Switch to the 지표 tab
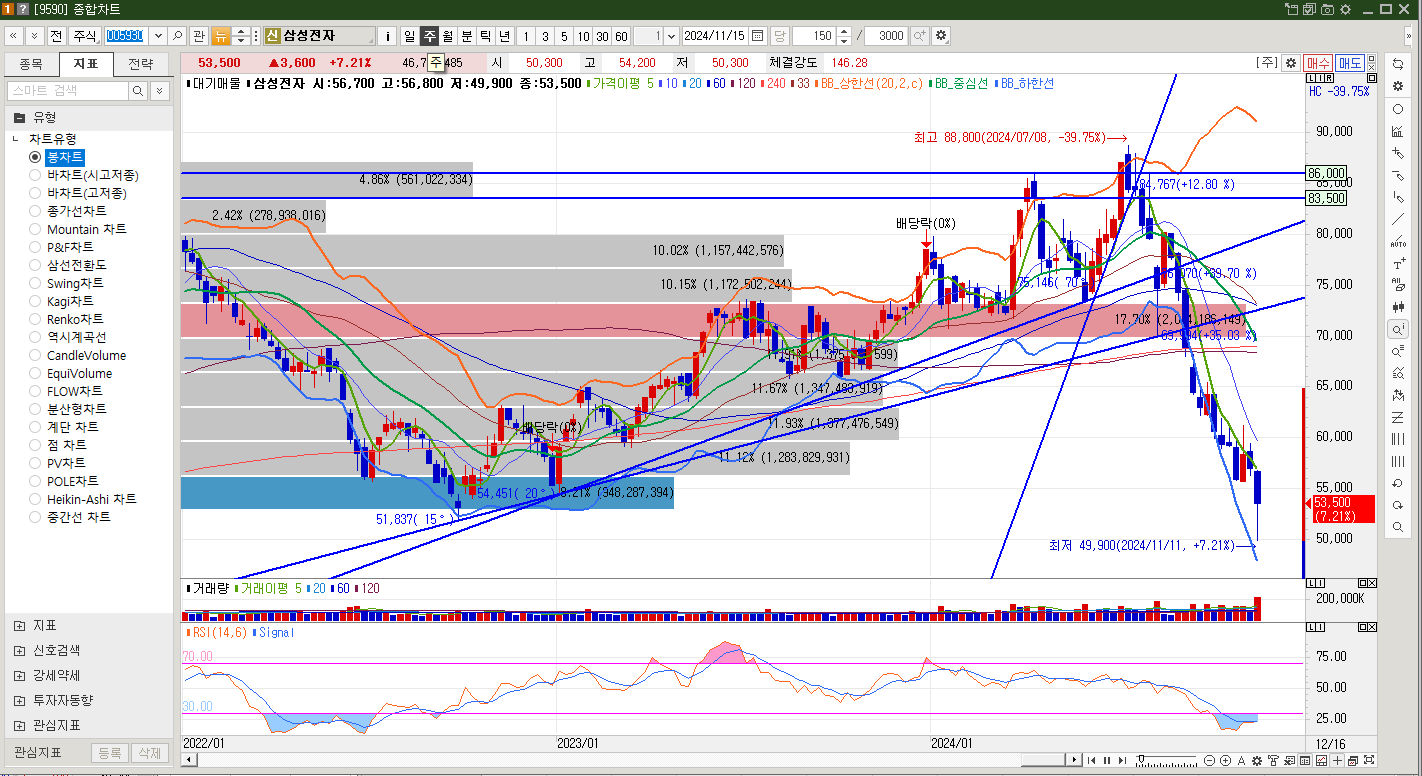This screenshot has width=1422, height=776. point(86,64)
